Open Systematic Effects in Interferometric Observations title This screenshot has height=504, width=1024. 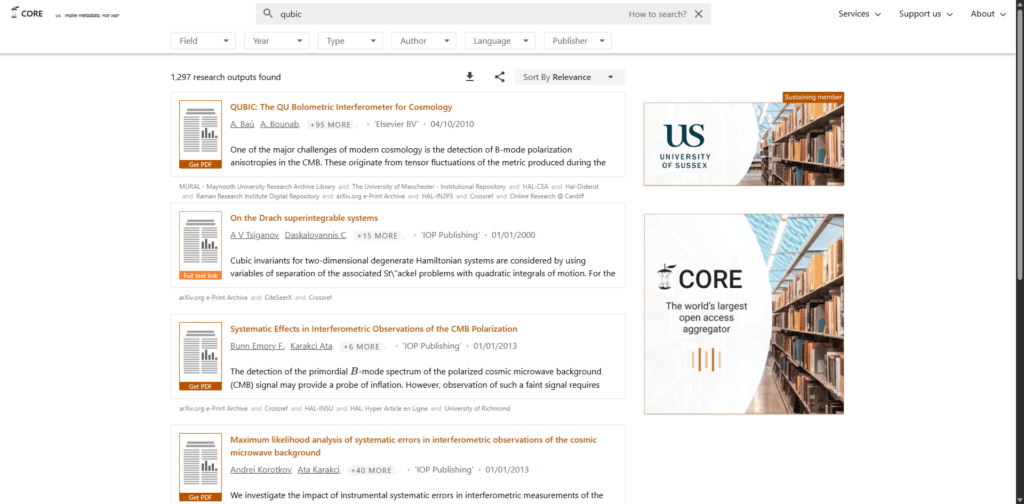click(x=374, y=329)
